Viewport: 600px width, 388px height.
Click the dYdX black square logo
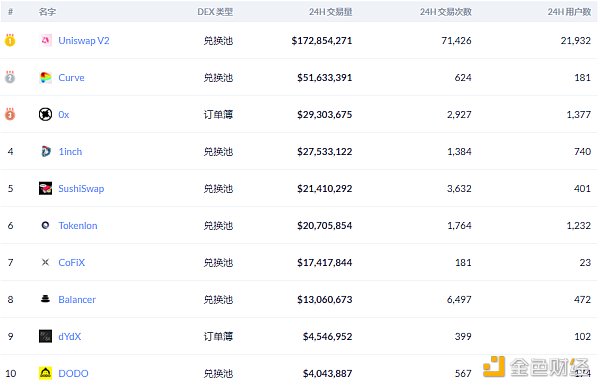46,336
